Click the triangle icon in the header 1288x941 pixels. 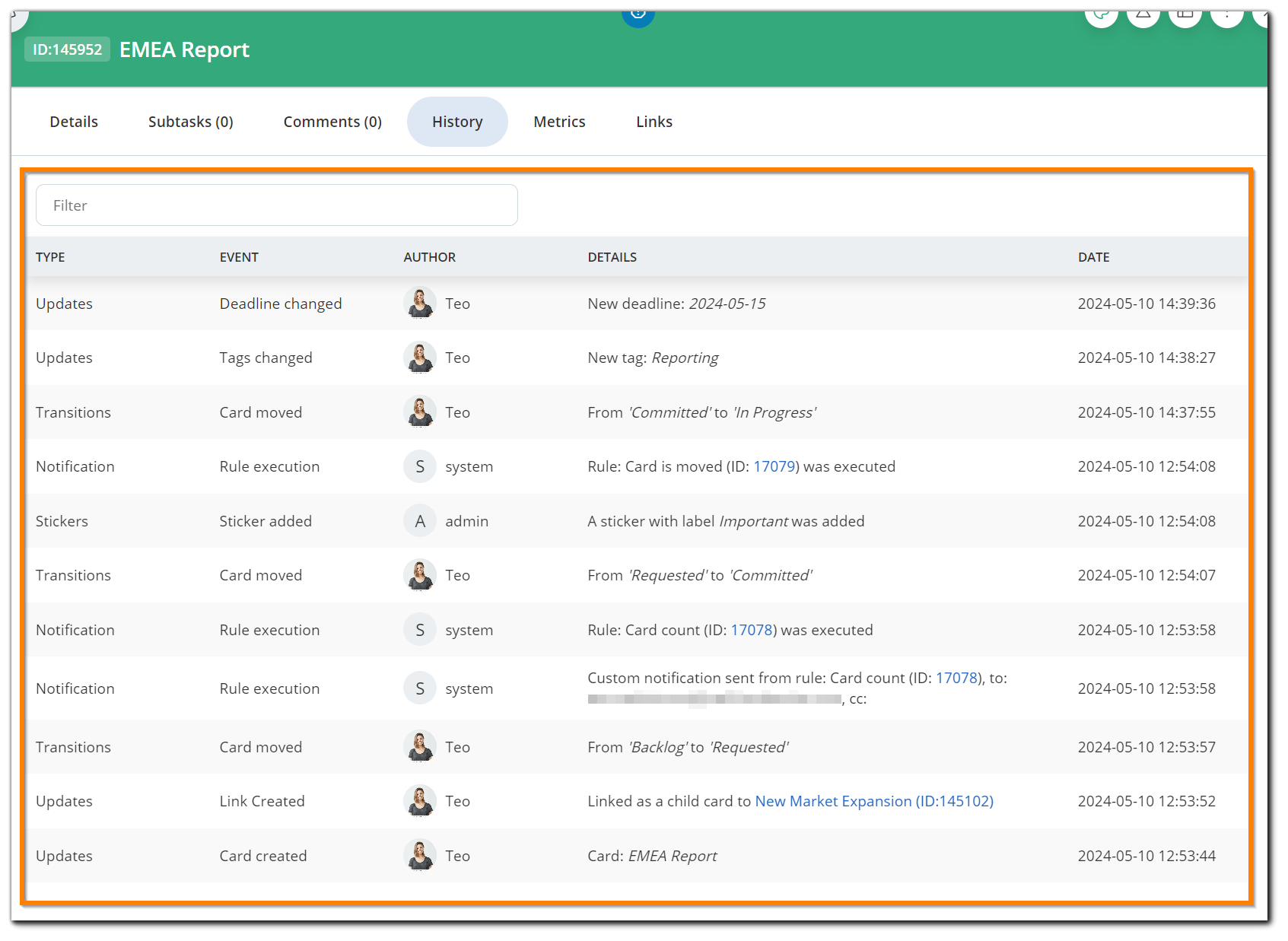1143,15
